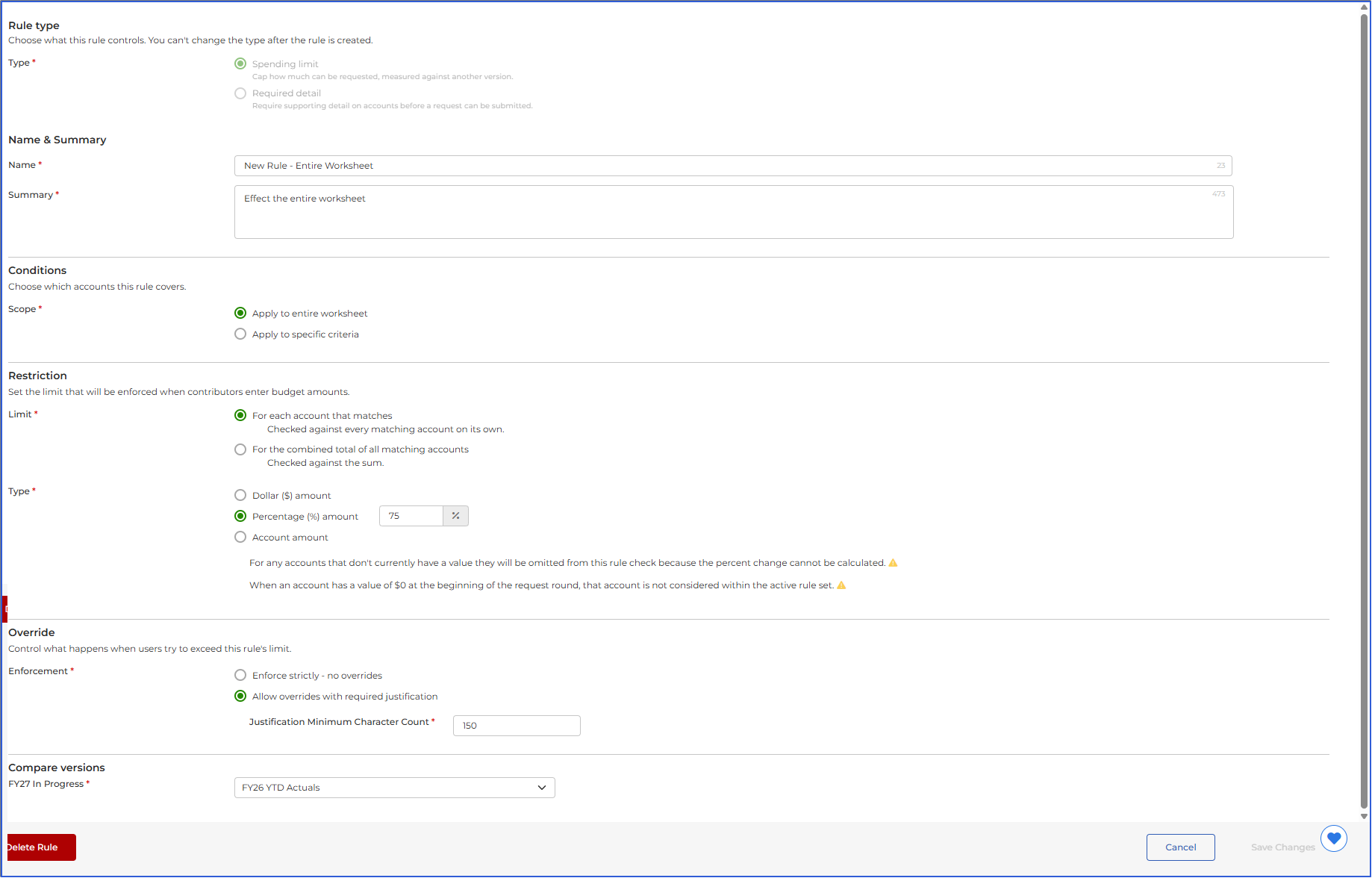The image size is (1372, 878).
Task: Click the vertical scrollbar thumb
Action: 1365,411
